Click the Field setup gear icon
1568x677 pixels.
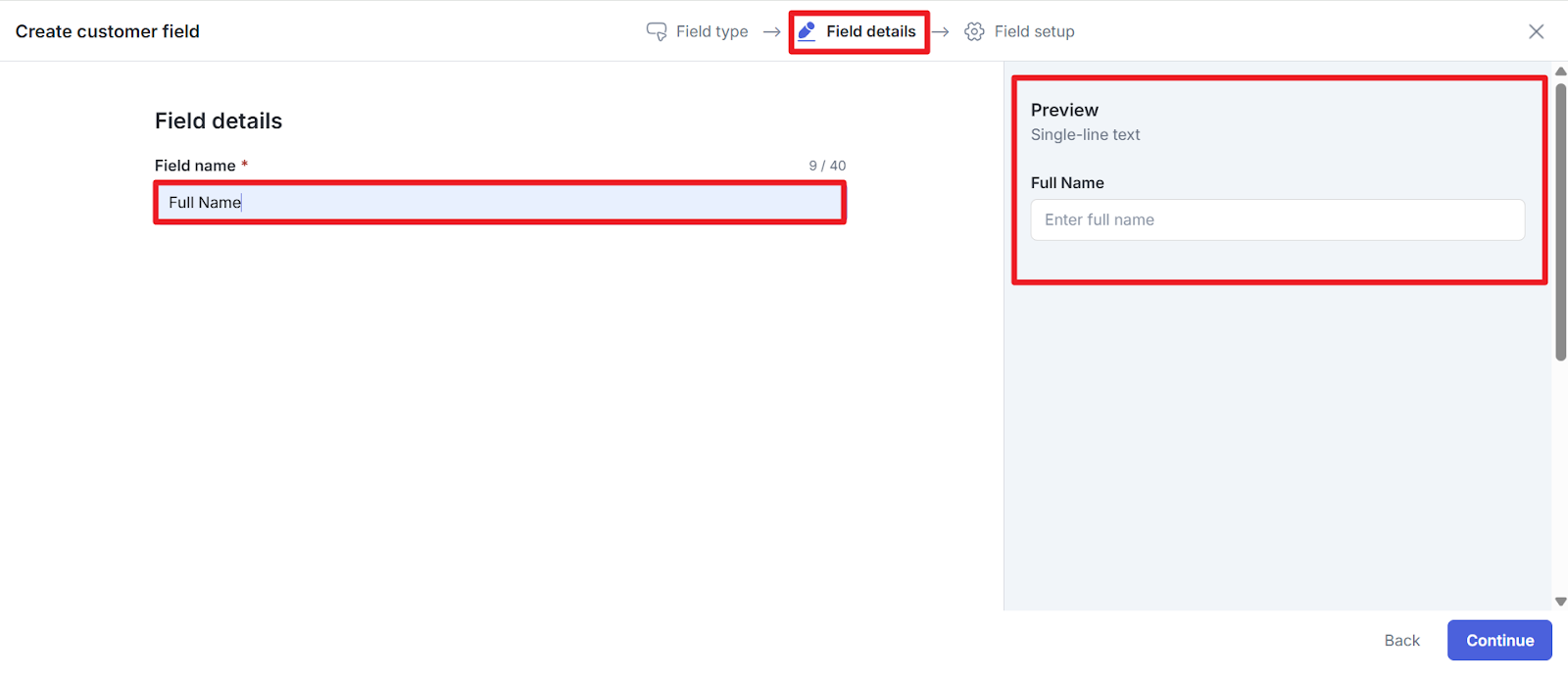(x=974, y=31)
